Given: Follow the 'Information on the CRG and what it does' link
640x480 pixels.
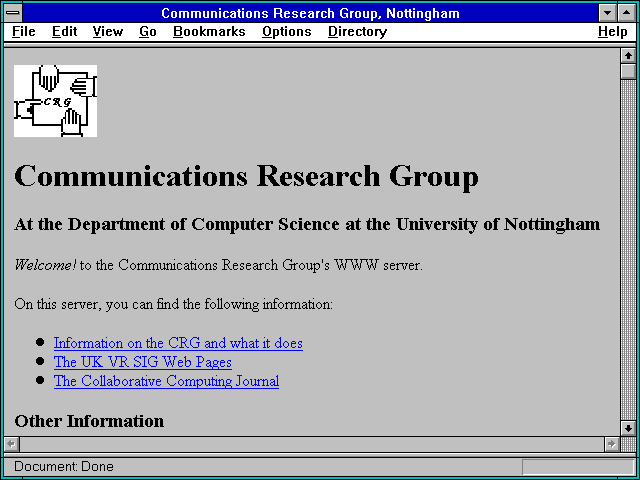Looking at the screenshot, I should (178, 343).
